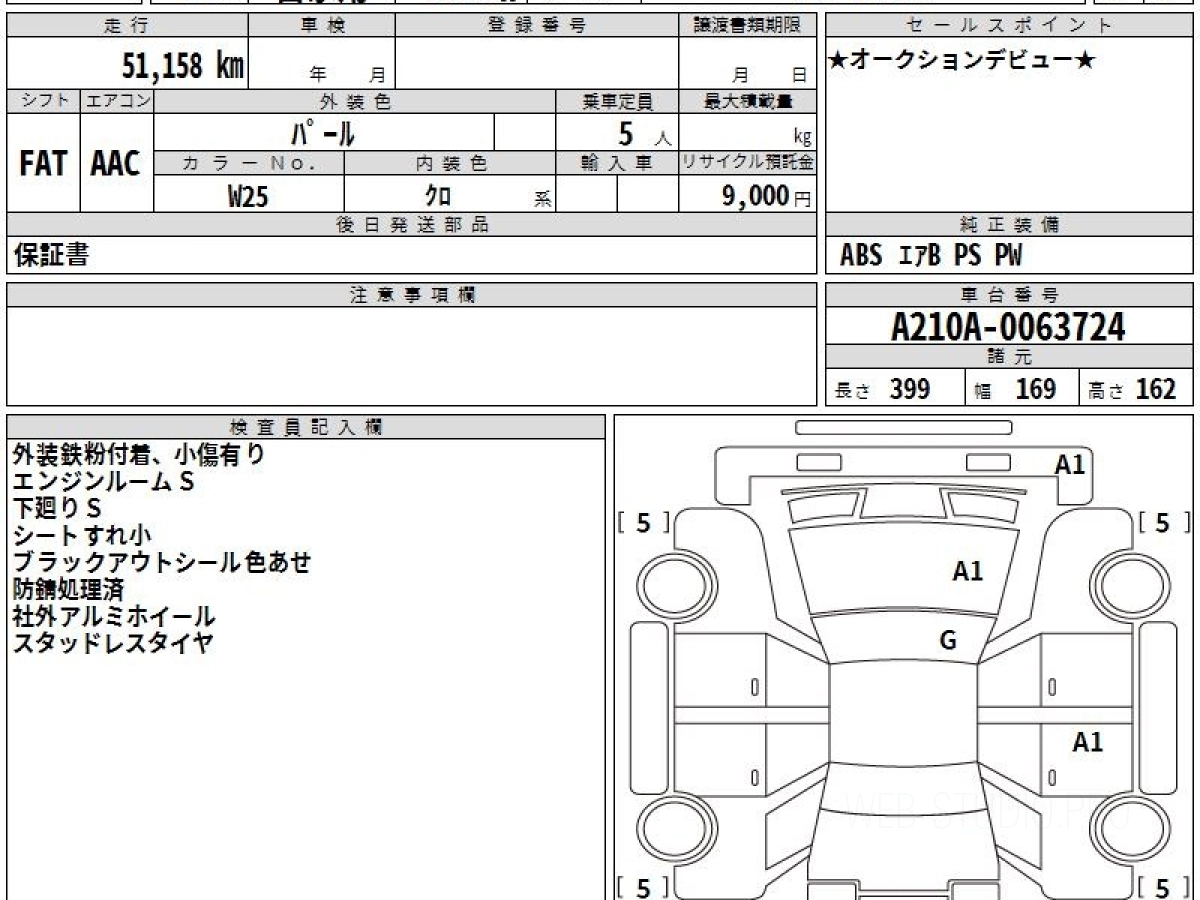Select chassis number A210A-0063724
This screenshot has width=1200, height=900.
(x=1008, y=327)
